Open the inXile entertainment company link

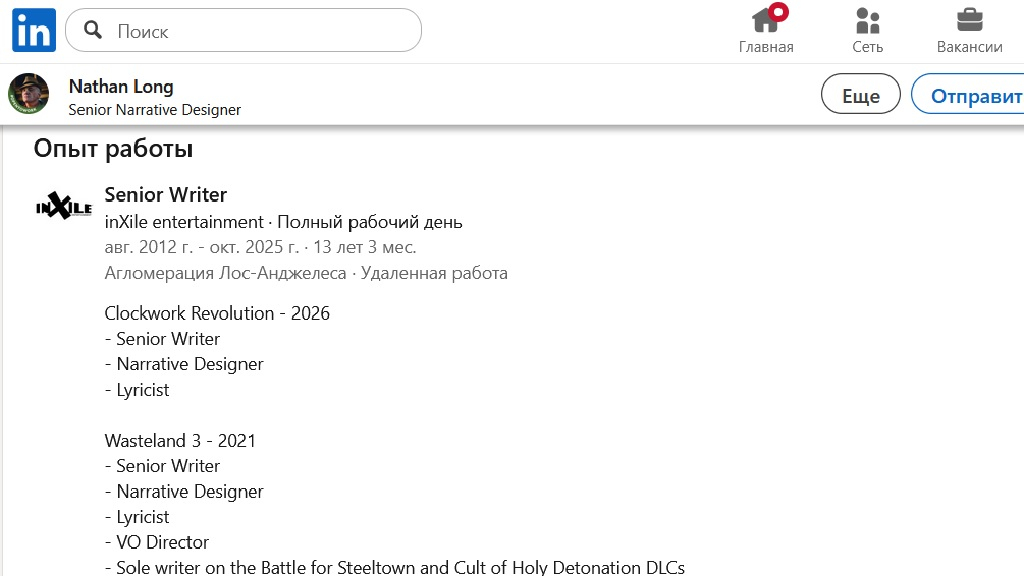184,221
